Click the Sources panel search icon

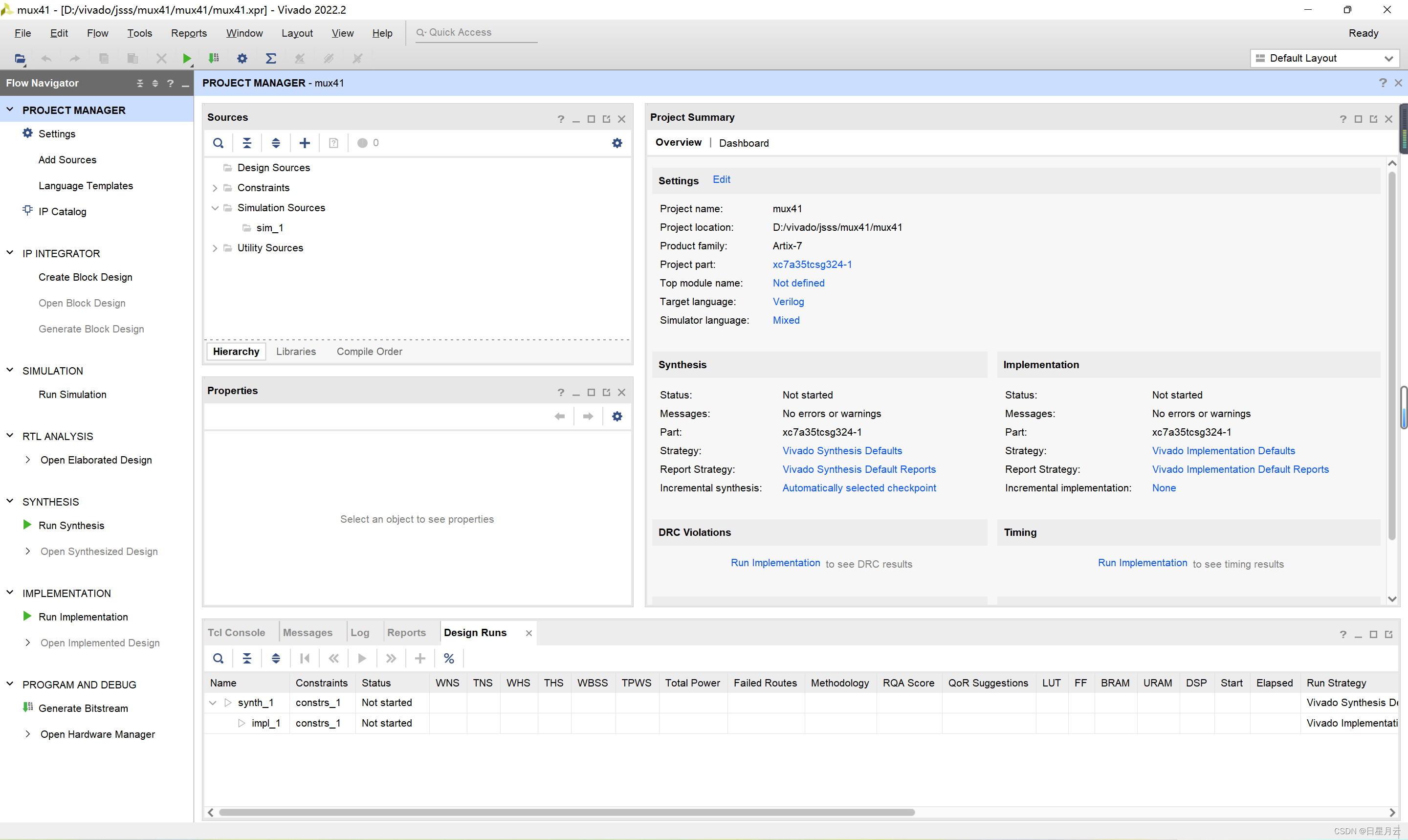(218, 143)
